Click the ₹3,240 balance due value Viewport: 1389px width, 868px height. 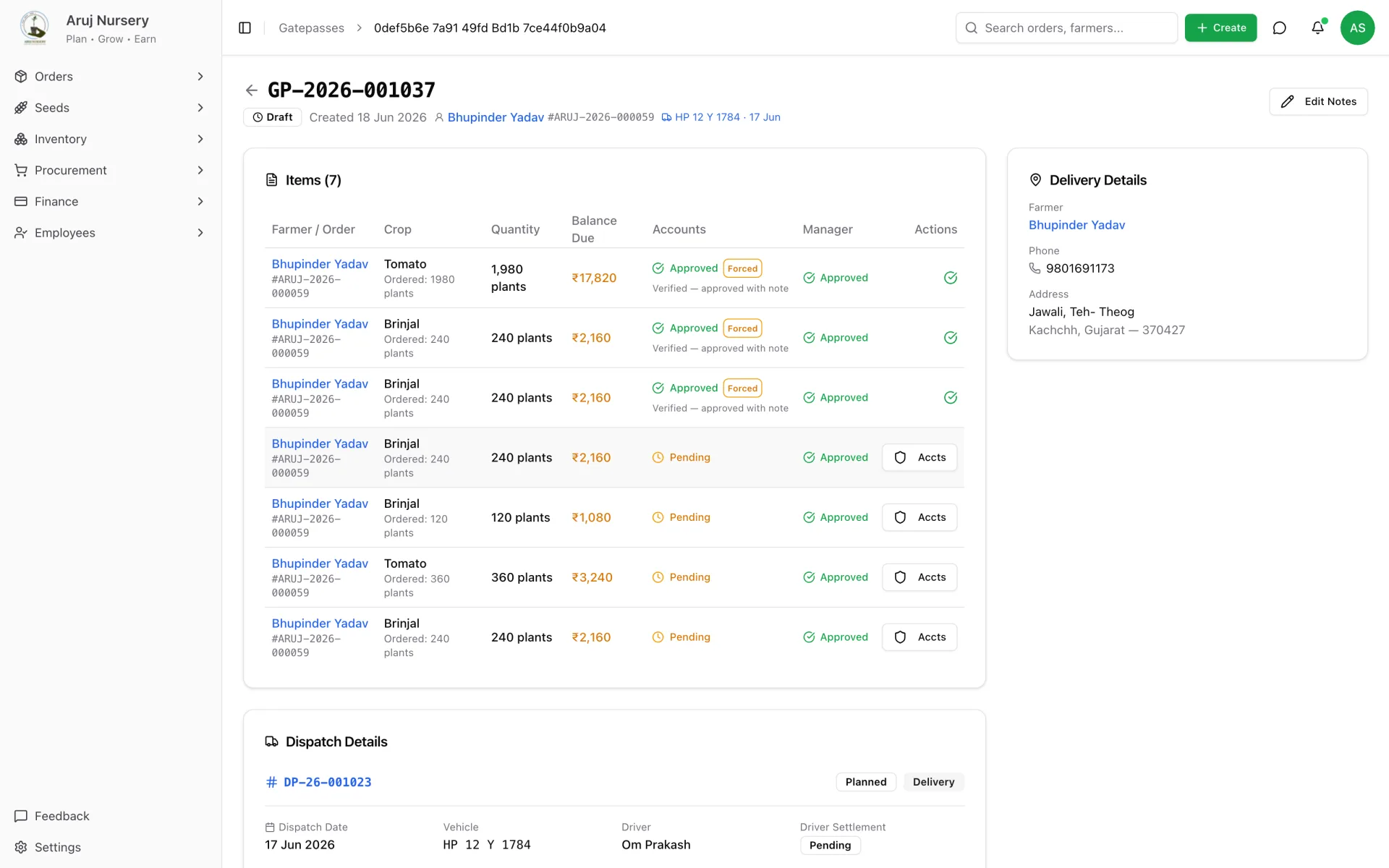592,577
